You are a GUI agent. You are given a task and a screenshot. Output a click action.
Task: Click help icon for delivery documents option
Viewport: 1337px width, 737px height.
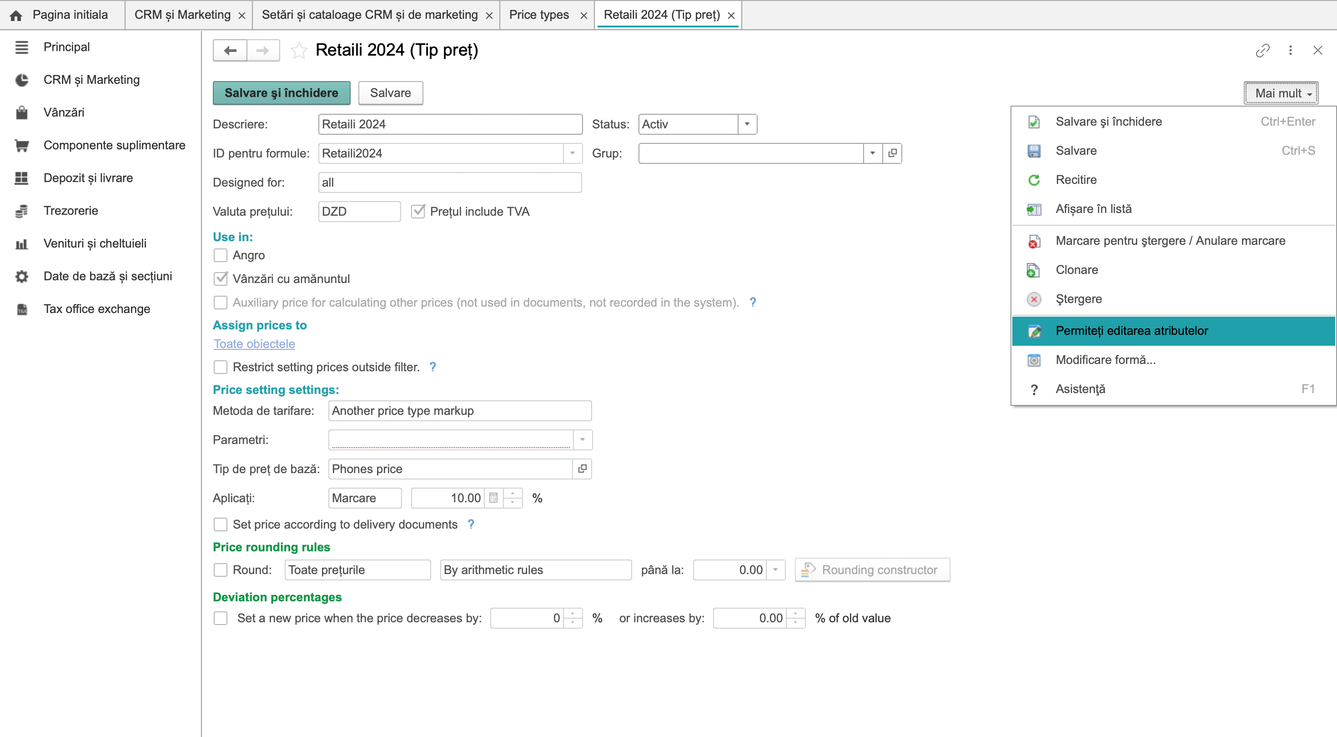tap(471, 524)
